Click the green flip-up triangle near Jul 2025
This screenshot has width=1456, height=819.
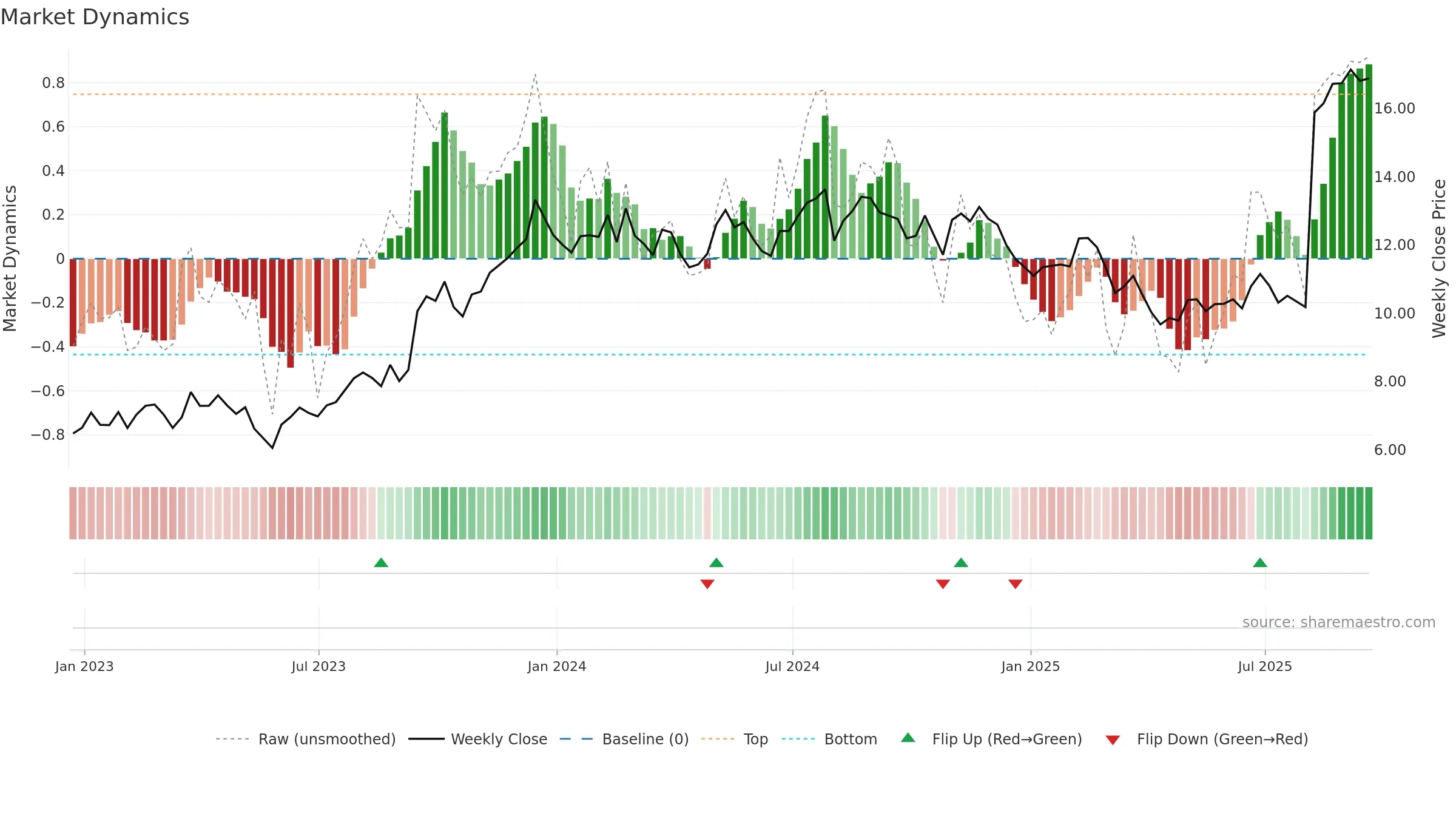pos(1260,562)
